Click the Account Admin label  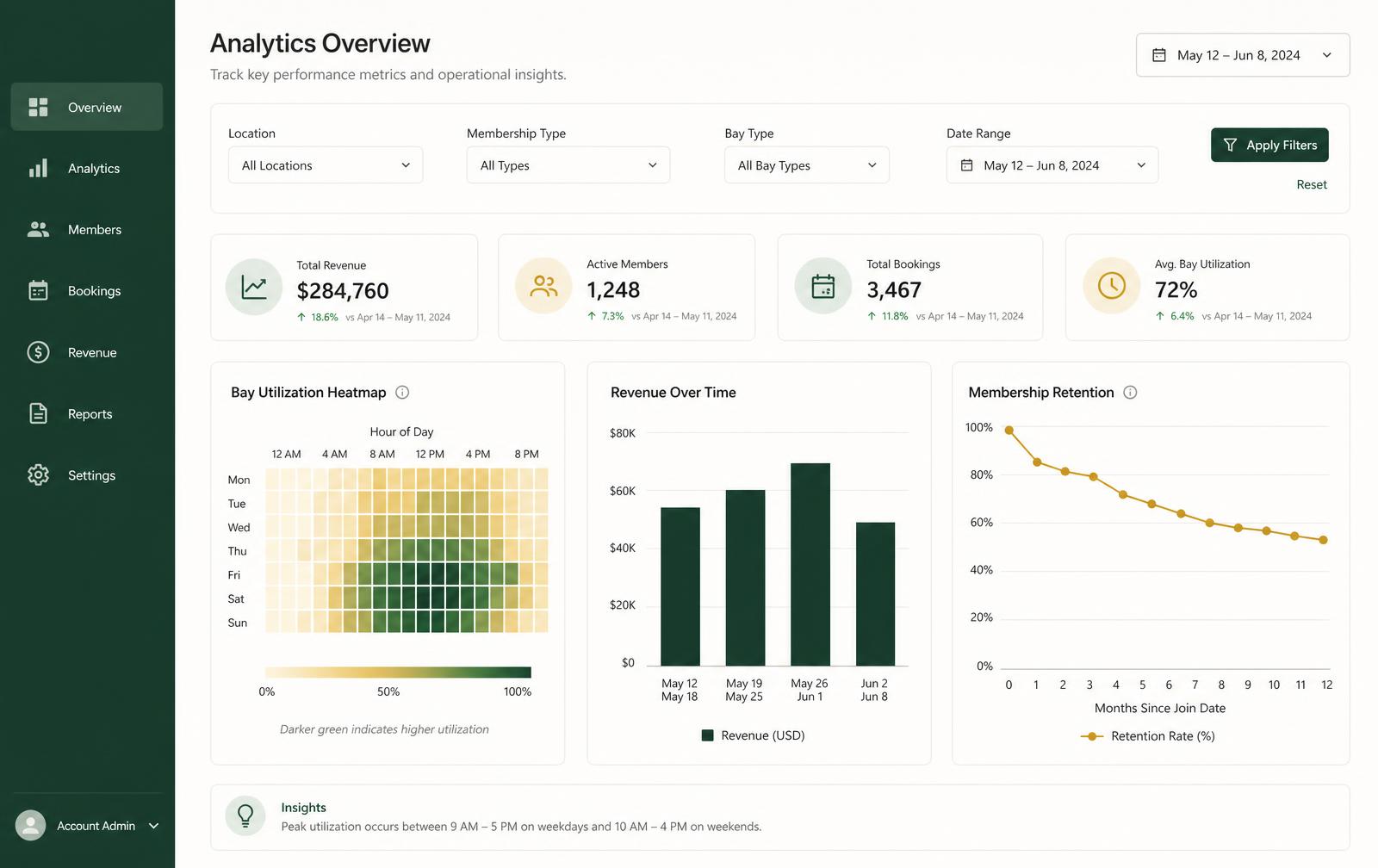(96, 826)
